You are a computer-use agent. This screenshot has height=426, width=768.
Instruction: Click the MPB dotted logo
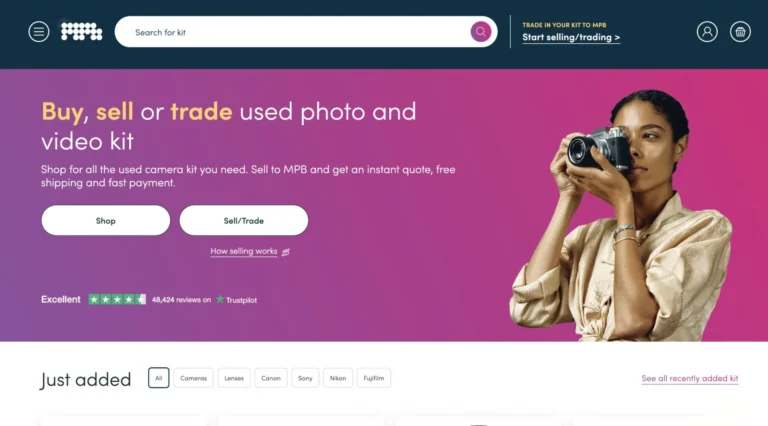pyautogui.click(x=81, y=31)
